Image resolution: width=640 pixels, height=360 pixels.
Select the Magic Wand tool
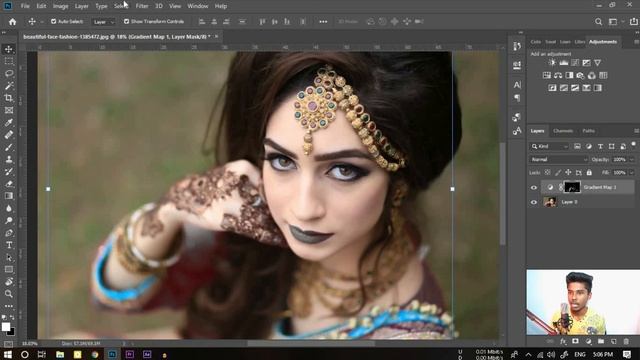(9, 86)
